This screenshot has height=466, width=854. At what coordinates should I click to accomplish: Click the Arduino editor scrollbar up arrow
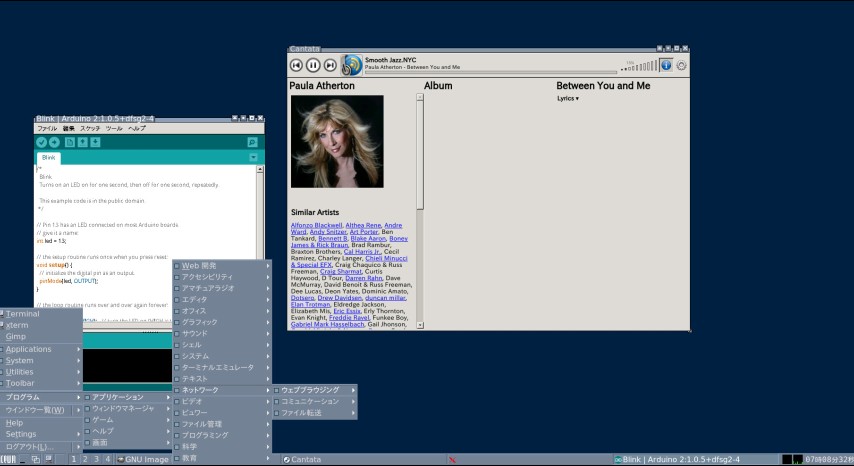[x=260, y=169]
